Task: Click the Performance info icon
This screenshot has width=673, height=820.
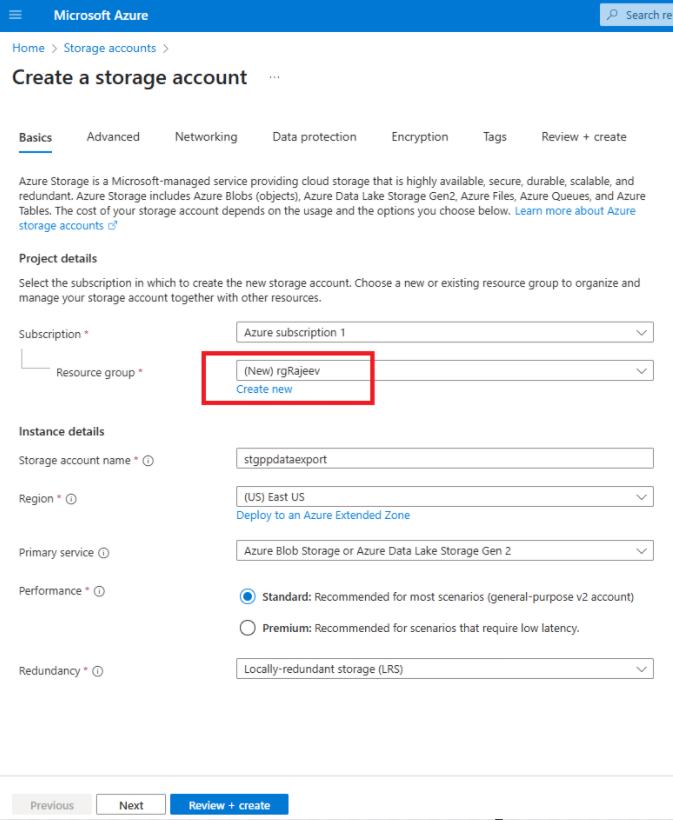Action: click(x=99, y=591)
